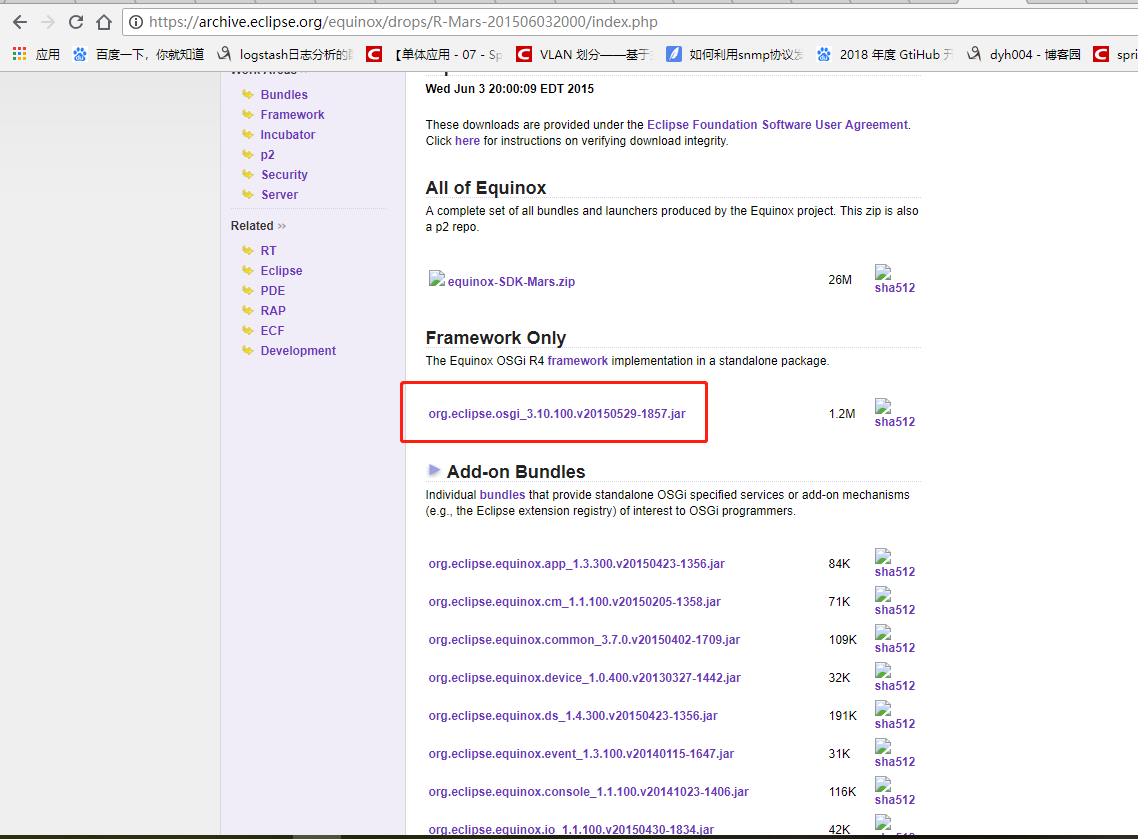
Task: Open the RT related link
Action: pyautogui.click(x=269, y=250)
